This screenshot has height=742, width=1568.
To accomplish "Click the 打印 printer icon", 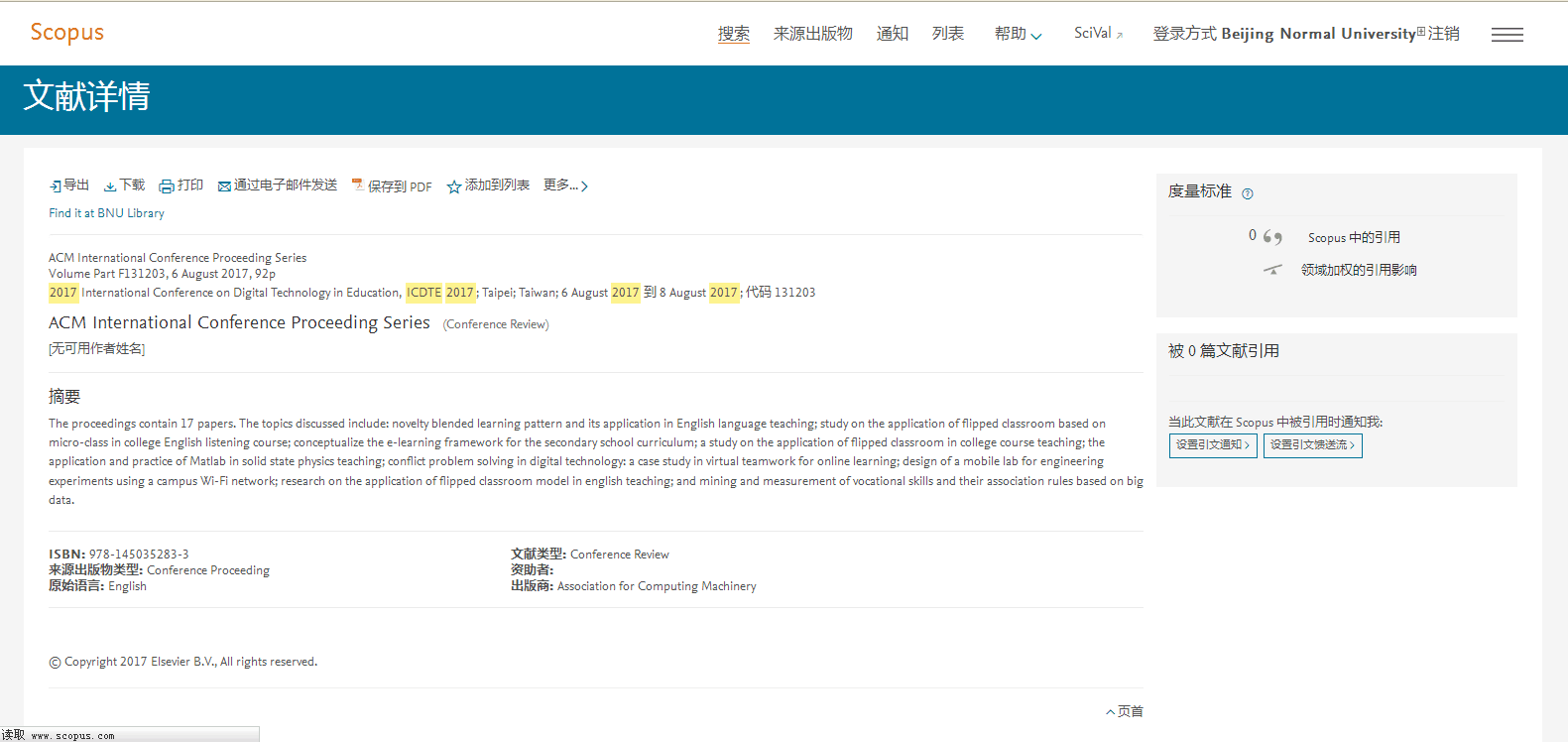I will 167,185.
